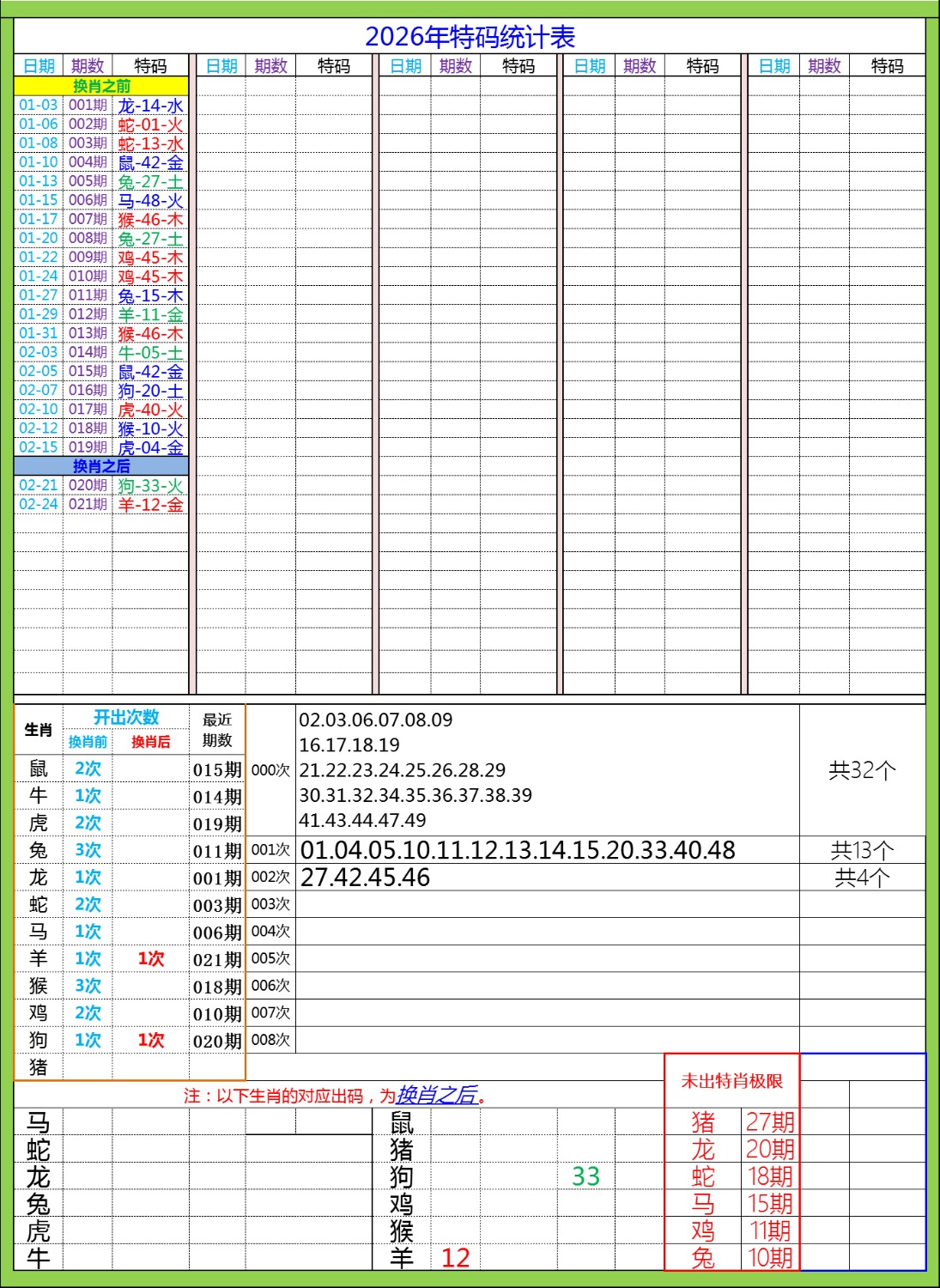Select the blue-background "换肖之后" section header

101,466
